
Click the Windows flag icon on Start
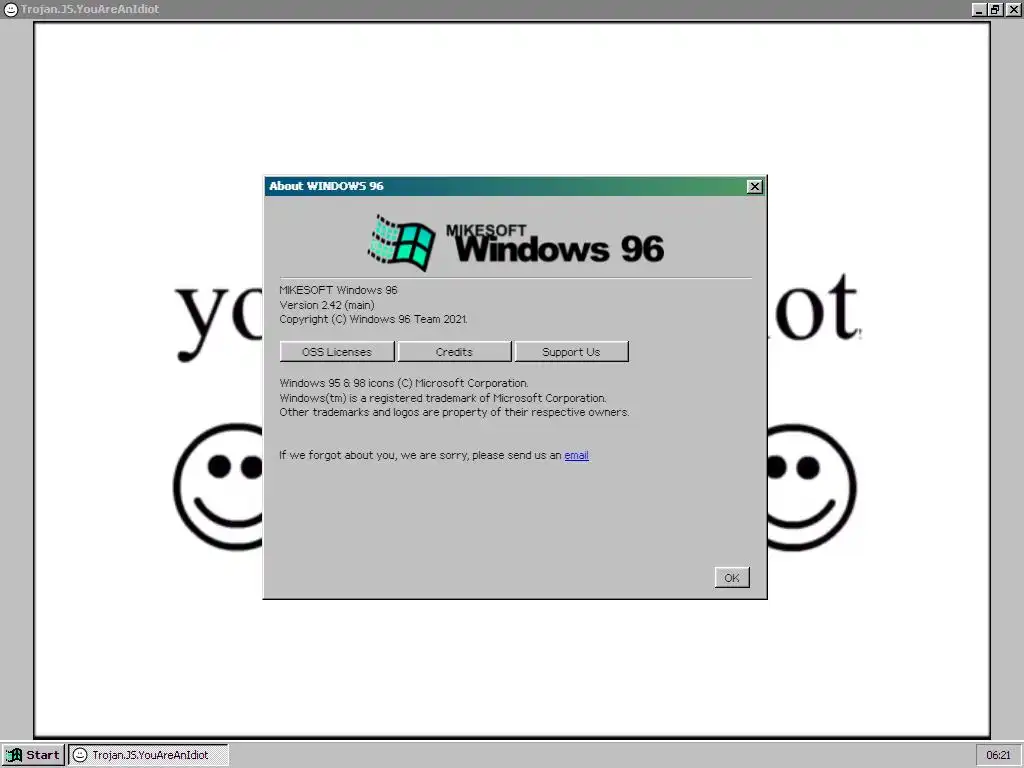coord(14,755)
